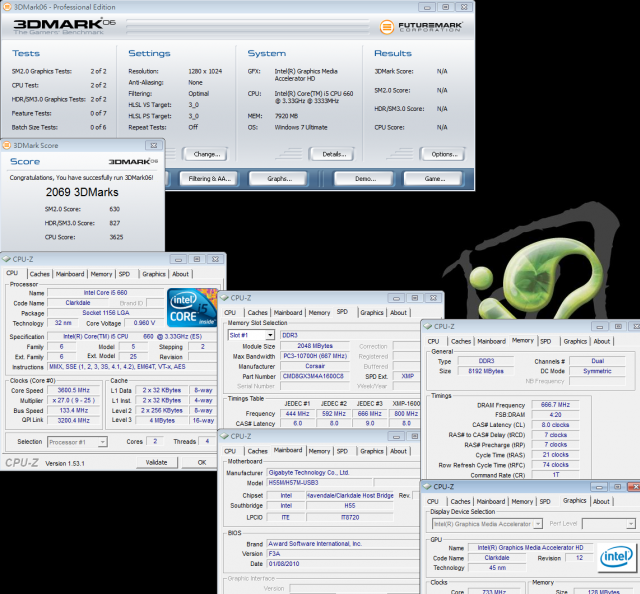Image resolution: width=640 pixels, height=594 pixels.
Task: Click the CAS# Latency 8.0 clocks value
Action: [555, 425]
